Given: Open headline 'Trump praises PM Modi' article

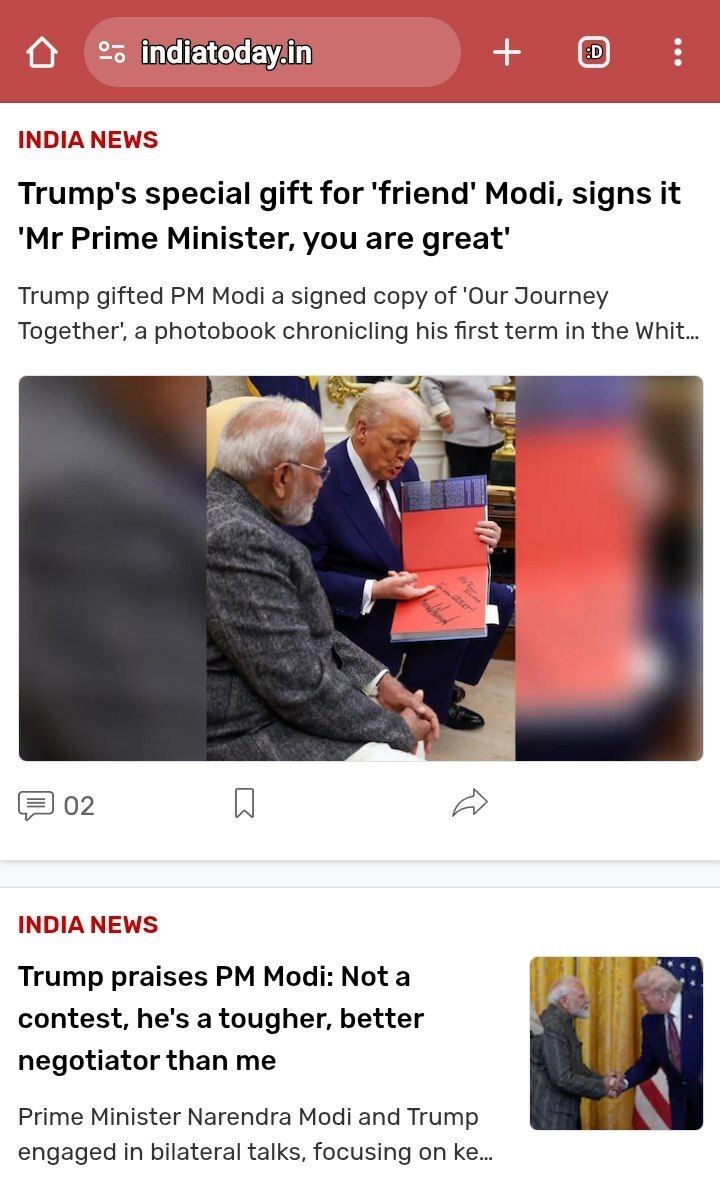Looking at the screenshot, I should tap(221, 1018).
